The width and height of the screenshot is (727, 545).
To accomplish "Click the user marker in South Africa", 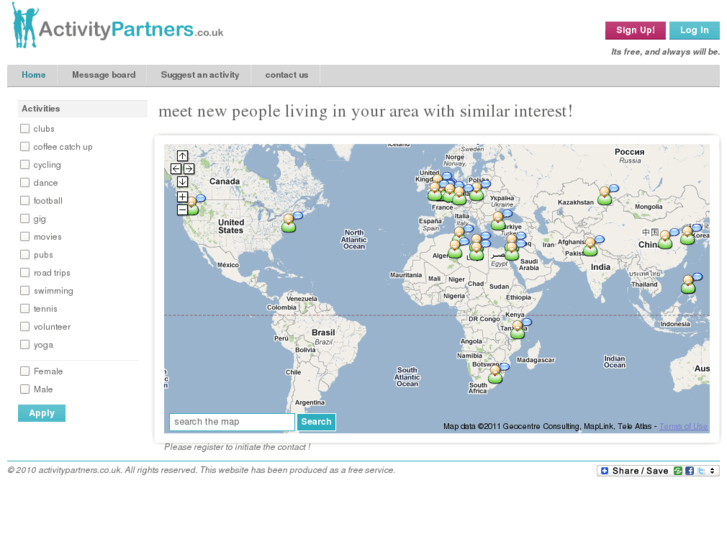I will tap(495, 374).
